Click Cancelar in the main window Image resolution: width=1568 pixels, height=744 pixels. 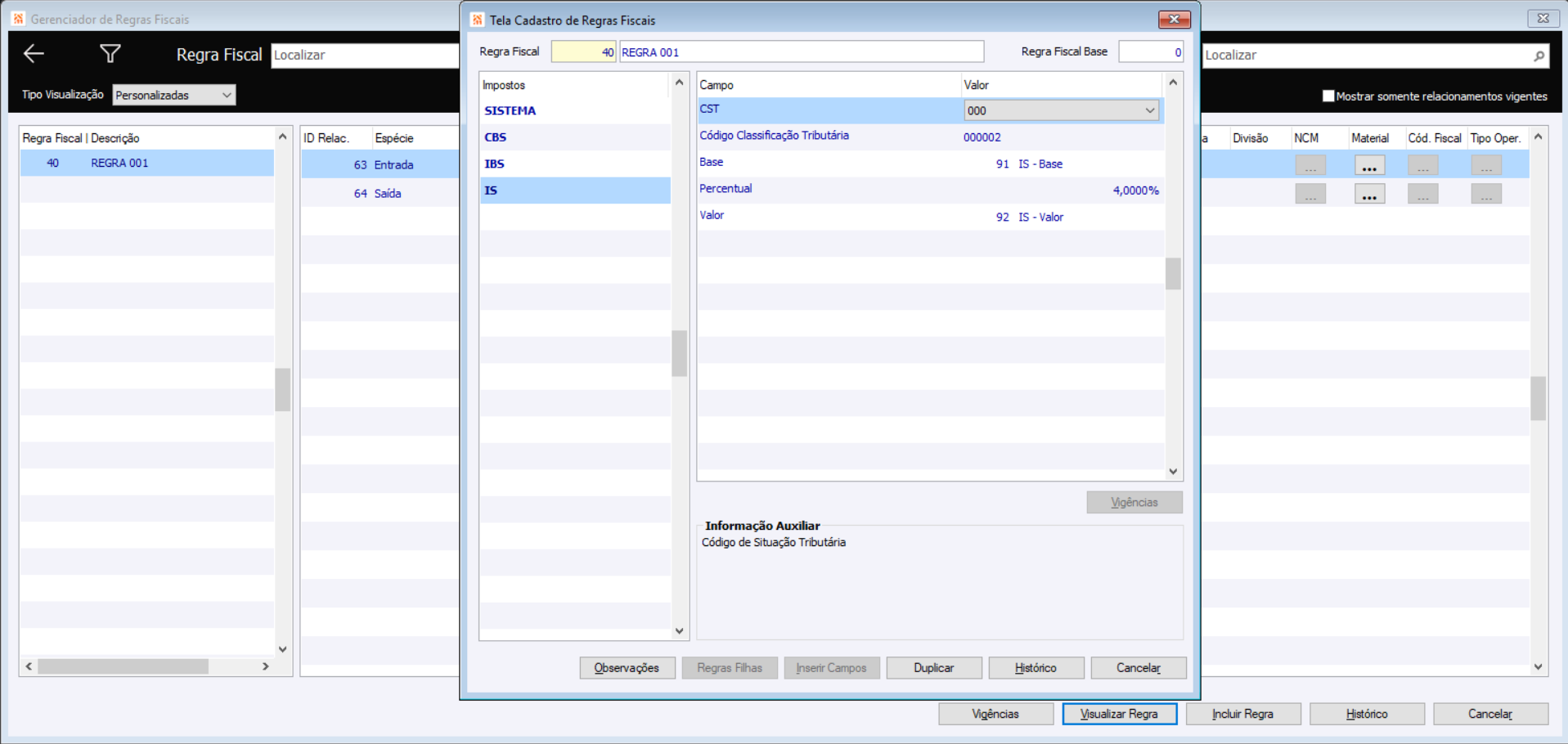point(1490,714)
